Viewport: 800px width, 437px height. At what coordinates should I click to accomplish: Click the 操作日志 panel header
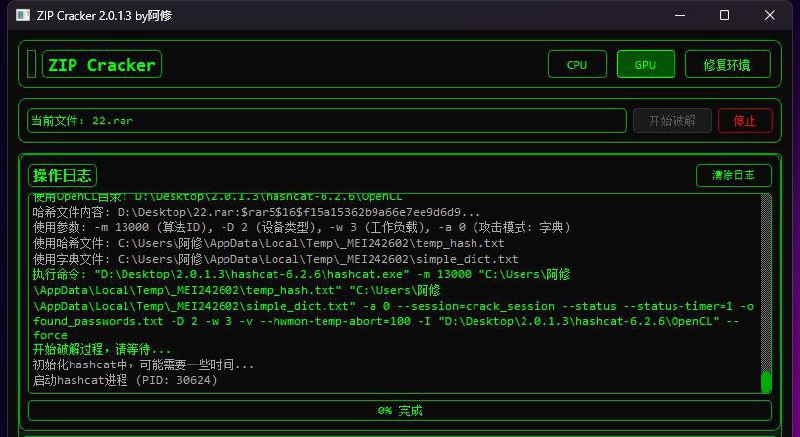pos(62,176)
